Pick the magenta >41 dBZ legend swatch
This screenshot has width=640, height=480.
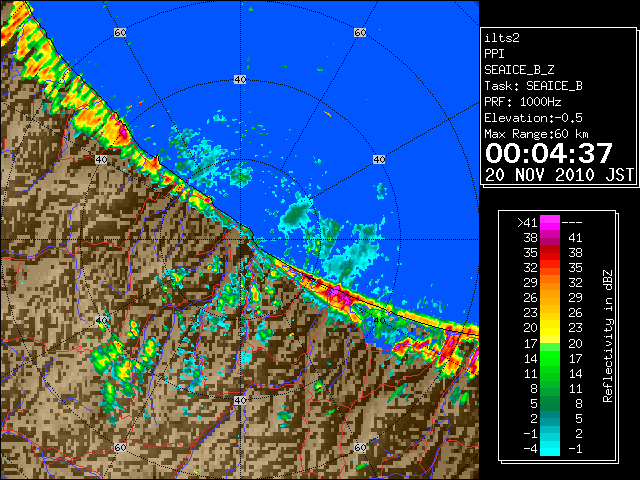point(550,222)
